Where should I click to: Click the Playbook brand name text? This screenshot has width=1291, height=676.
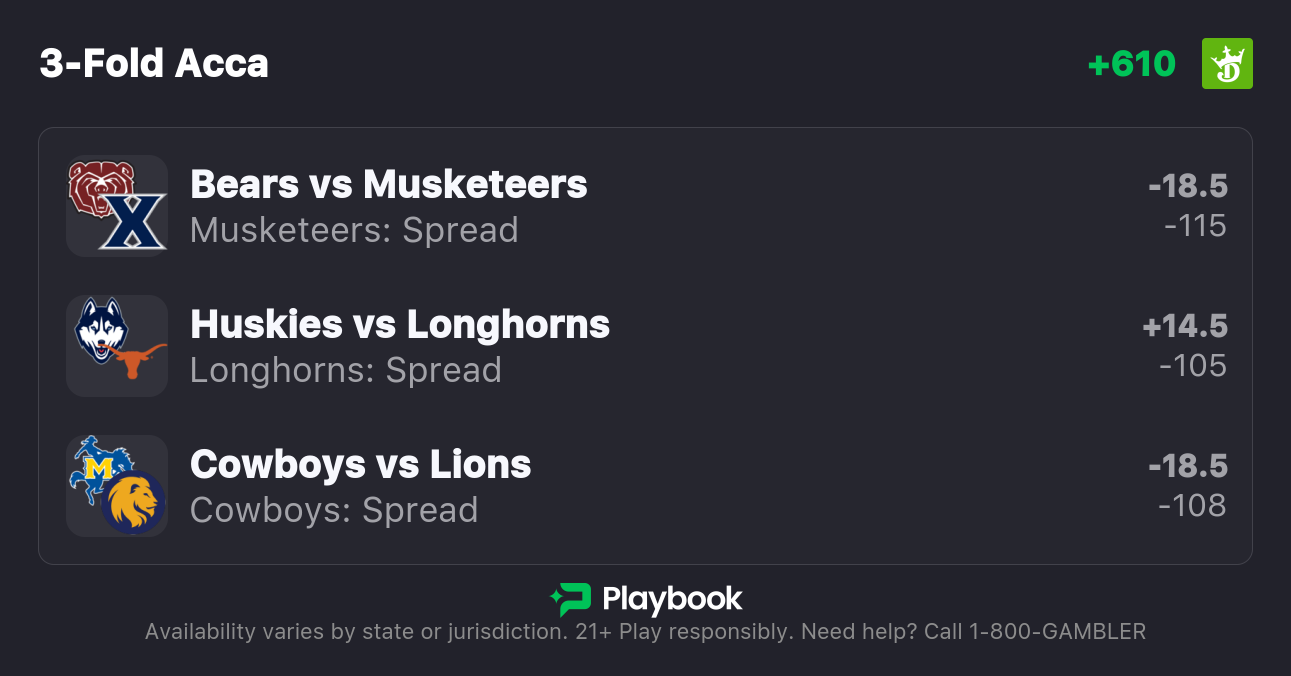[x=672, y=599]
